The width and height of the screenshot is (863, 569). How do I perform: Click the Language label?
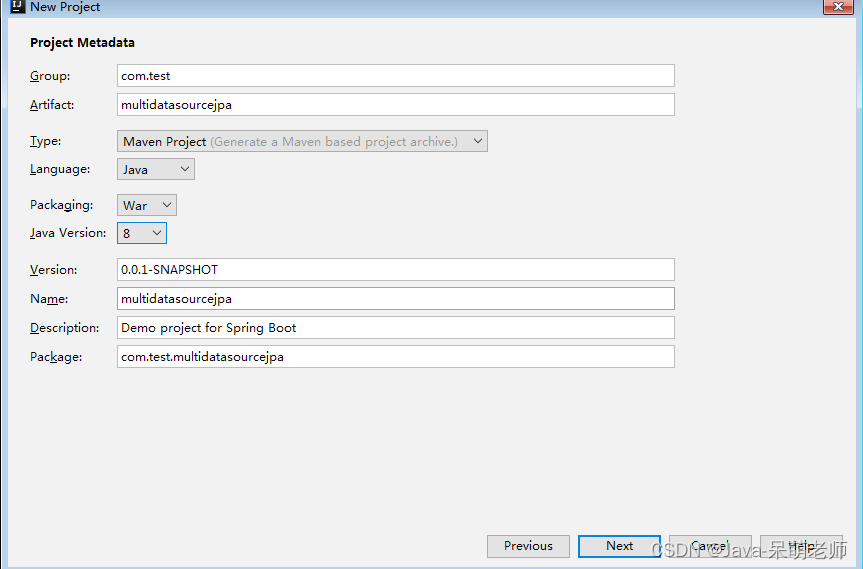[x=60, y=169]
